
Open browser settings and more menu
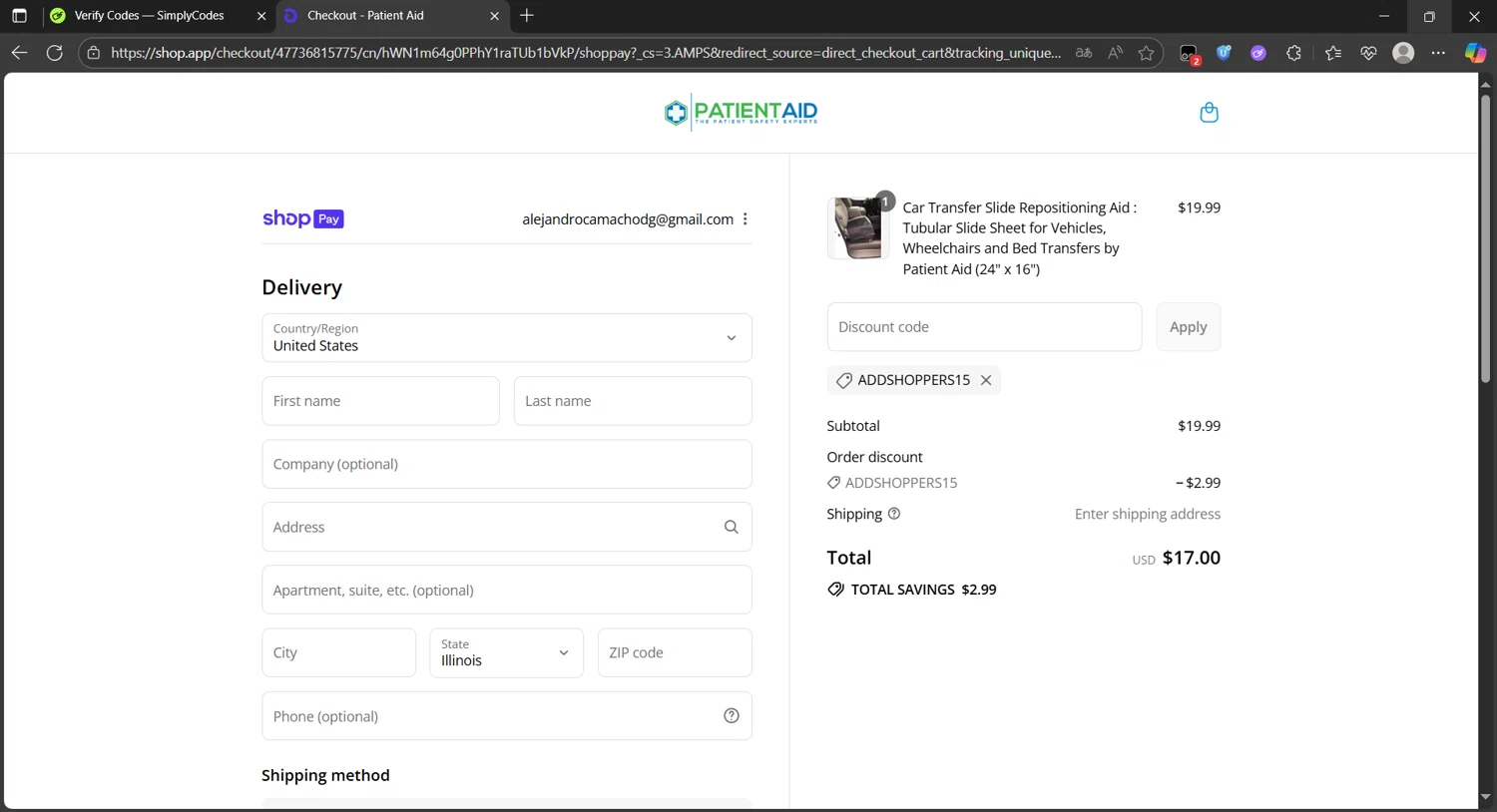pos(1438,53)
